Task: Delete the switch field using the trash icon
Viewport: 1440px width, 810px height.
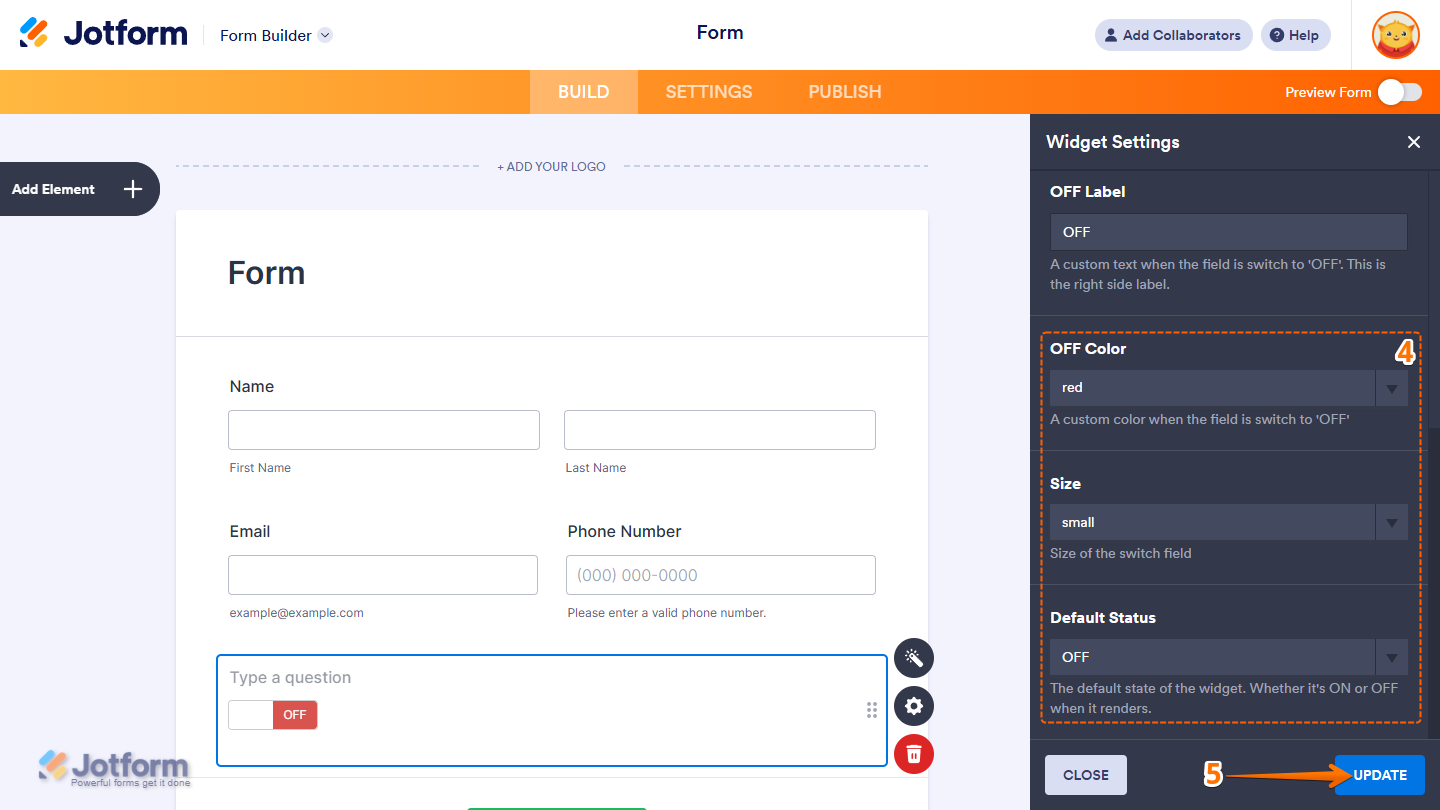Action: point(913,754)
